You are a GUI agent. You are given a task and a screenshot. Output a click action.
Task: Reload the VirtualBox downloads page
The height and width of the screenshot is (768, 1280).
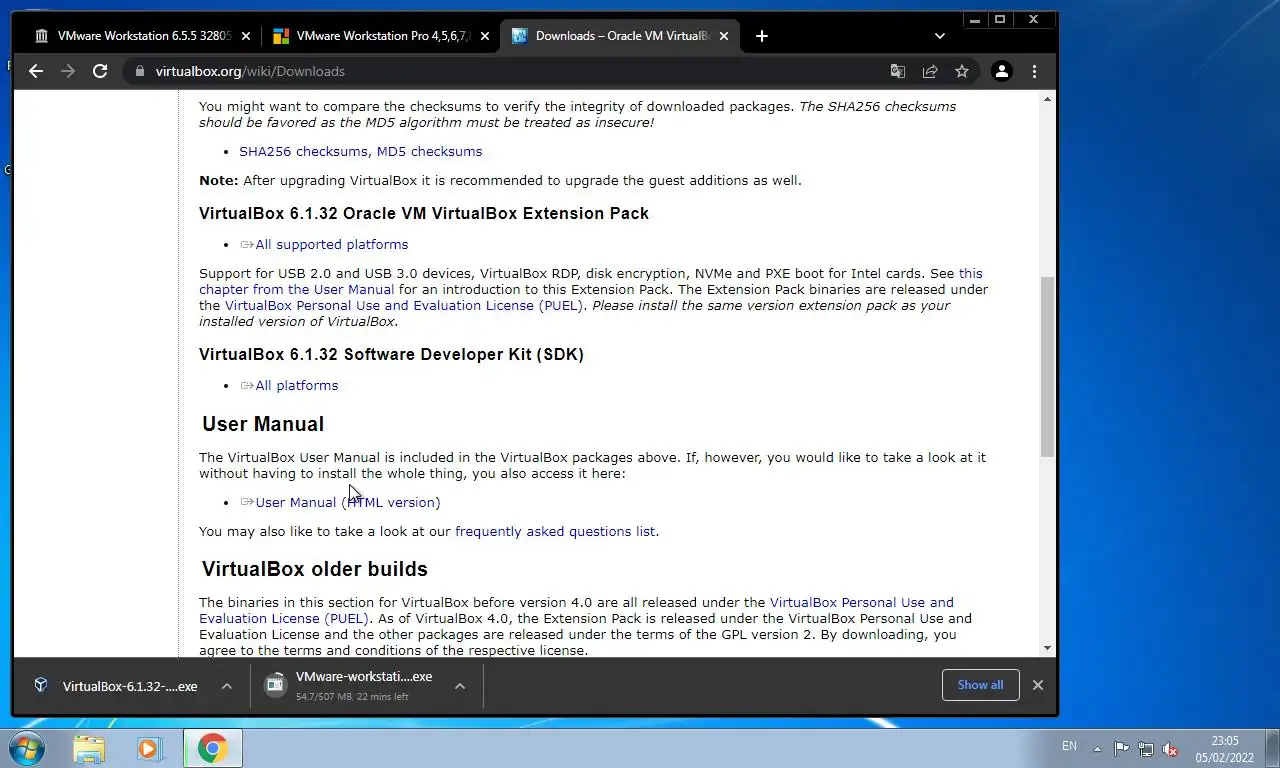tap(100, 71)
